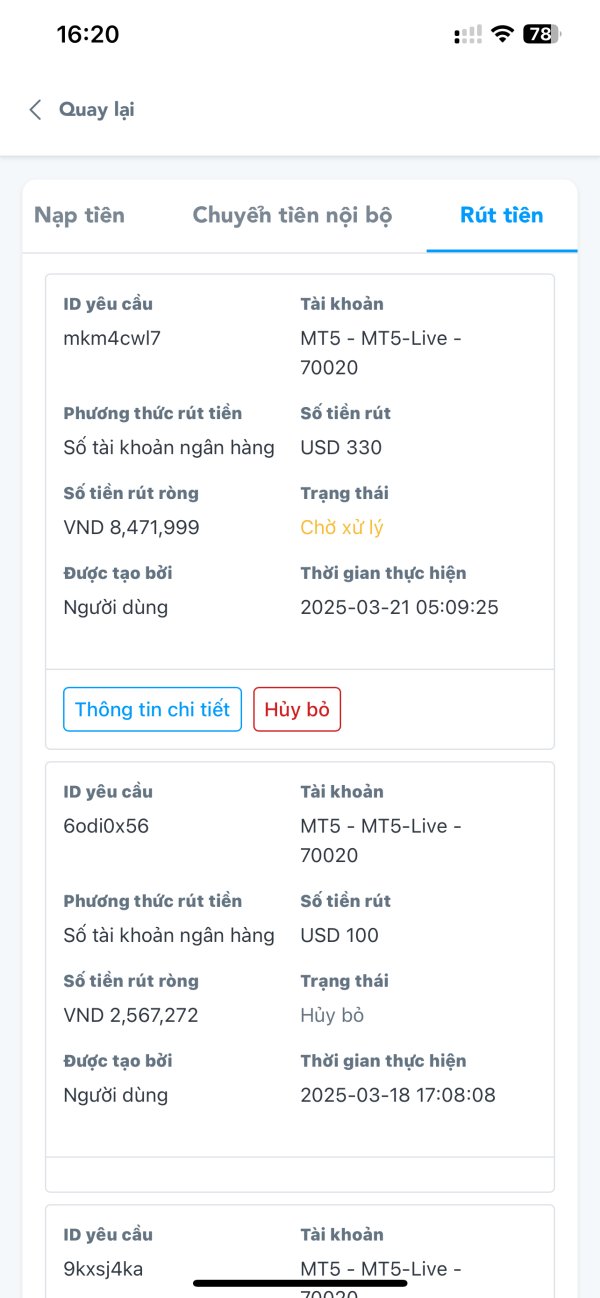The height and width of the screenshot is (1298, 600).
Task: Tap the battery indicator icon
Action: (x=542, y=34)
